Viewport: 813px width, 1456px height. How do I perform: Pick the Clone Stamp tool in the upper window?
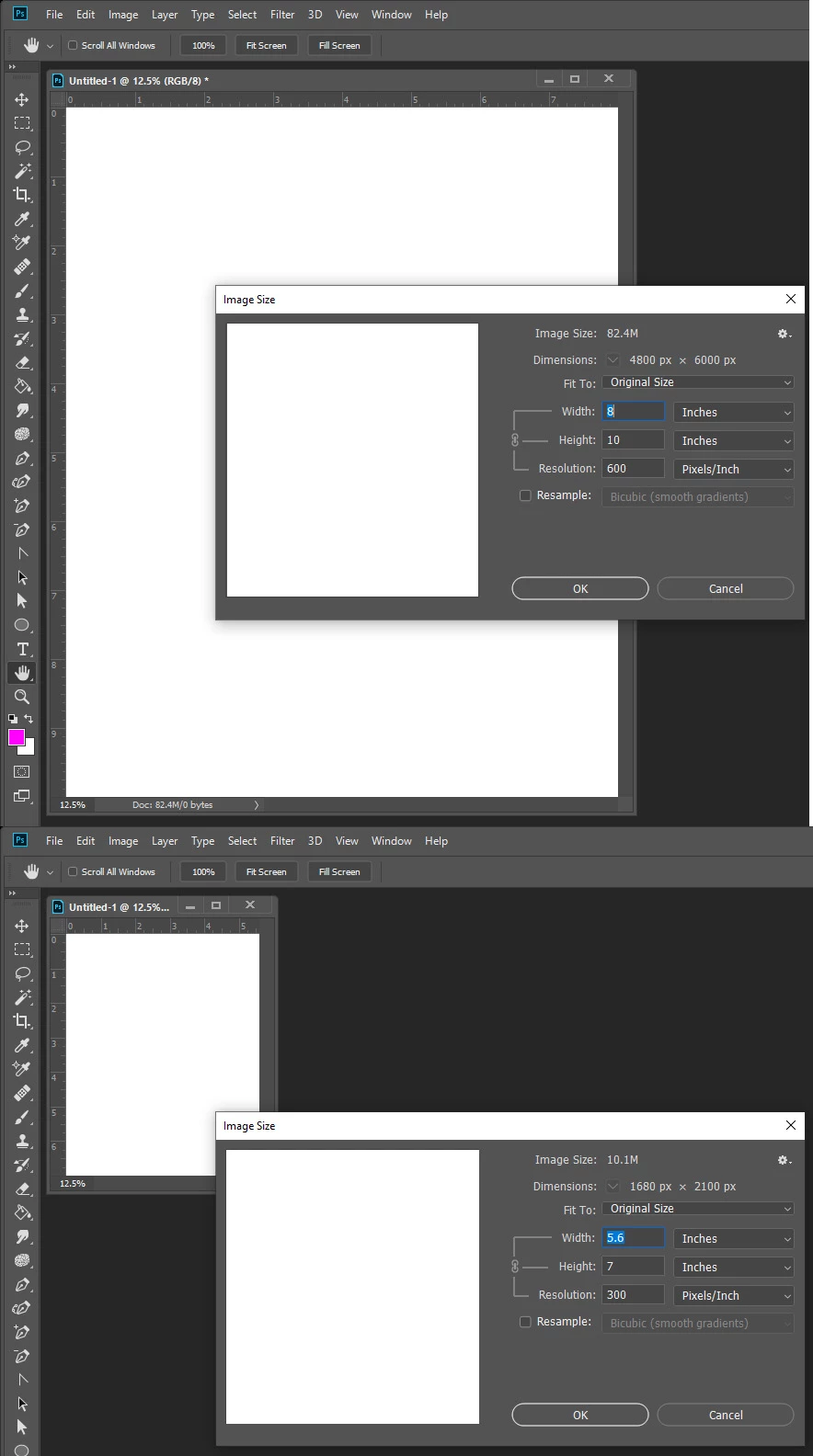coord(22,314)
